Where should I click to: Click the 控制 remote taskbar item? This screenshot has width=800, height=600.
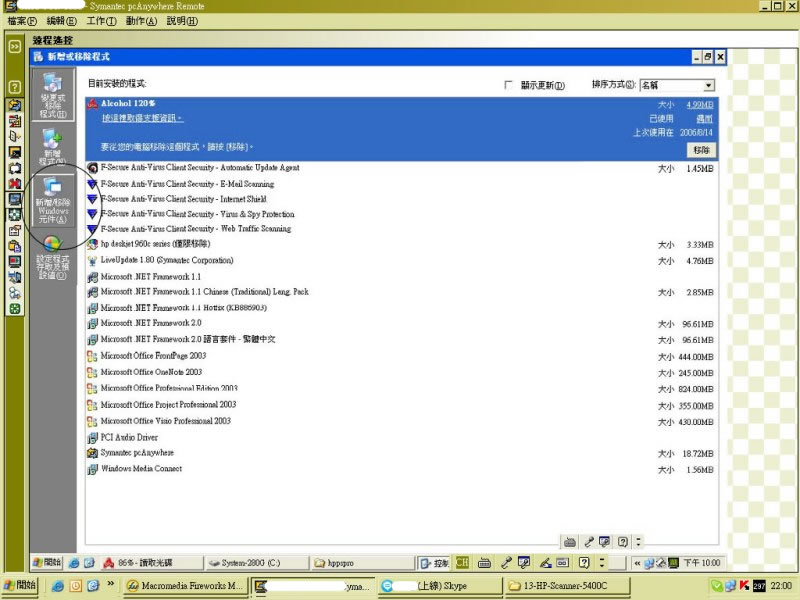coord(434,563)
